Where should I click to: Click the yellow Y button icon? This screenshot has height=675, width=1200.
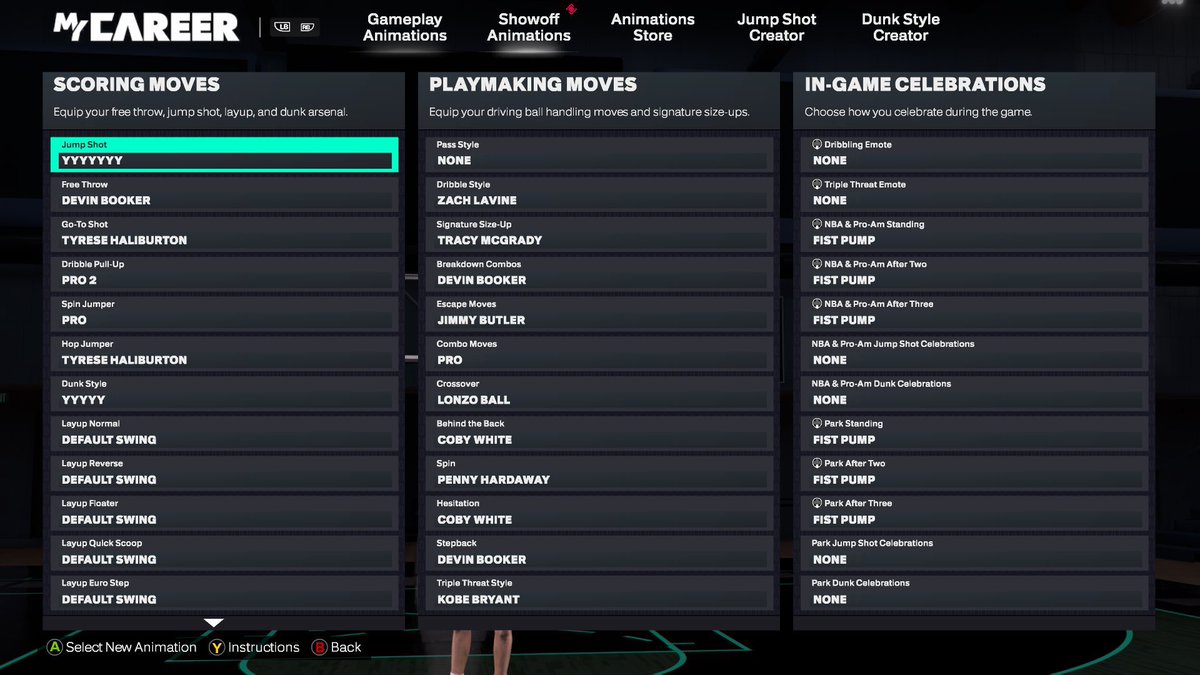pyautogui.click(x=217, y=648)
